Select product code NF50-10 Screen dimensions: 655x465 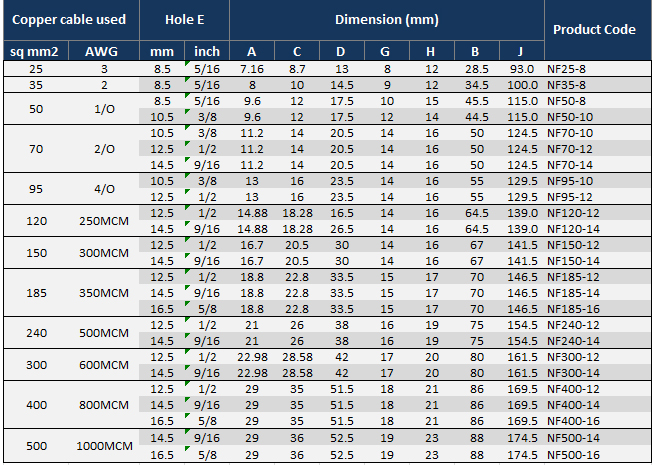click(570, 117)
